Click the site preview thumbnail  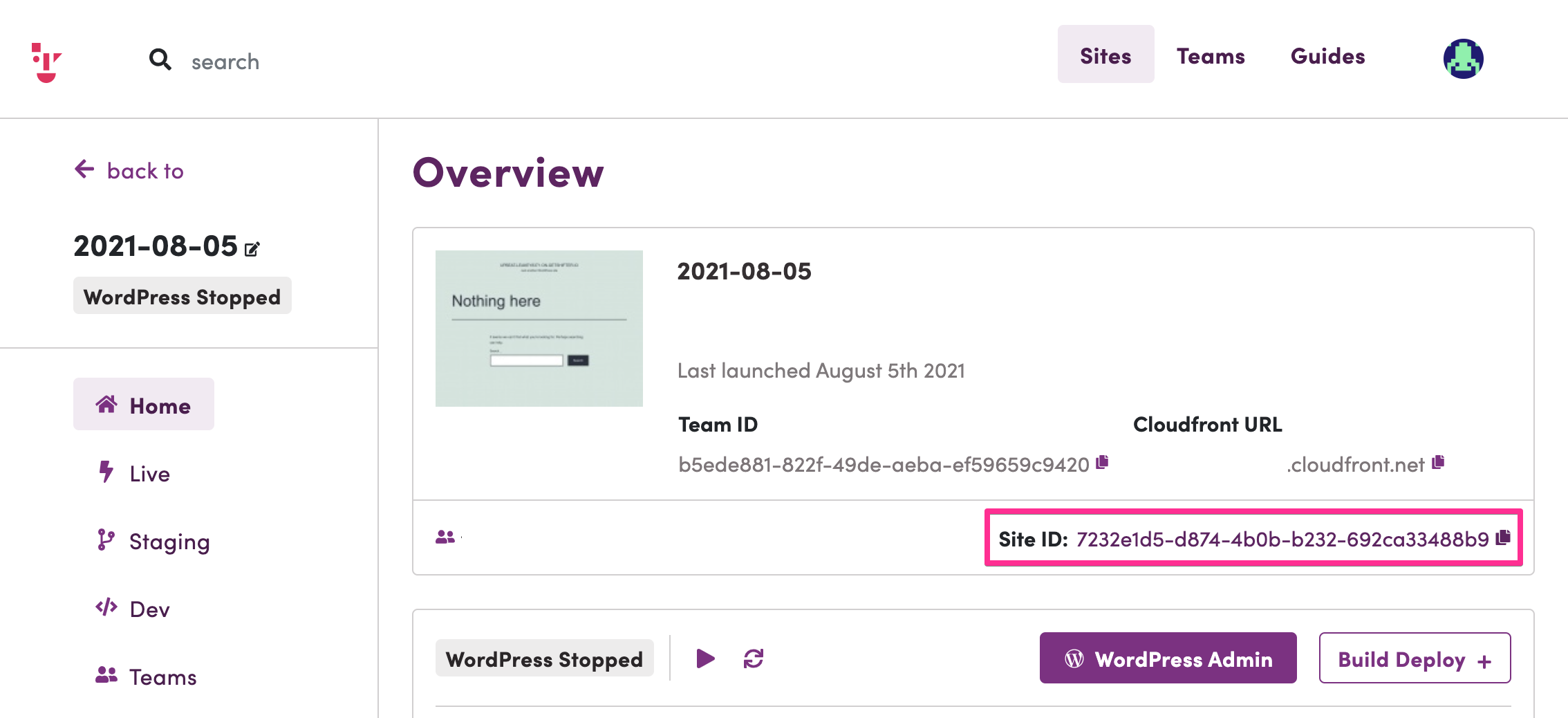[539, 329]
